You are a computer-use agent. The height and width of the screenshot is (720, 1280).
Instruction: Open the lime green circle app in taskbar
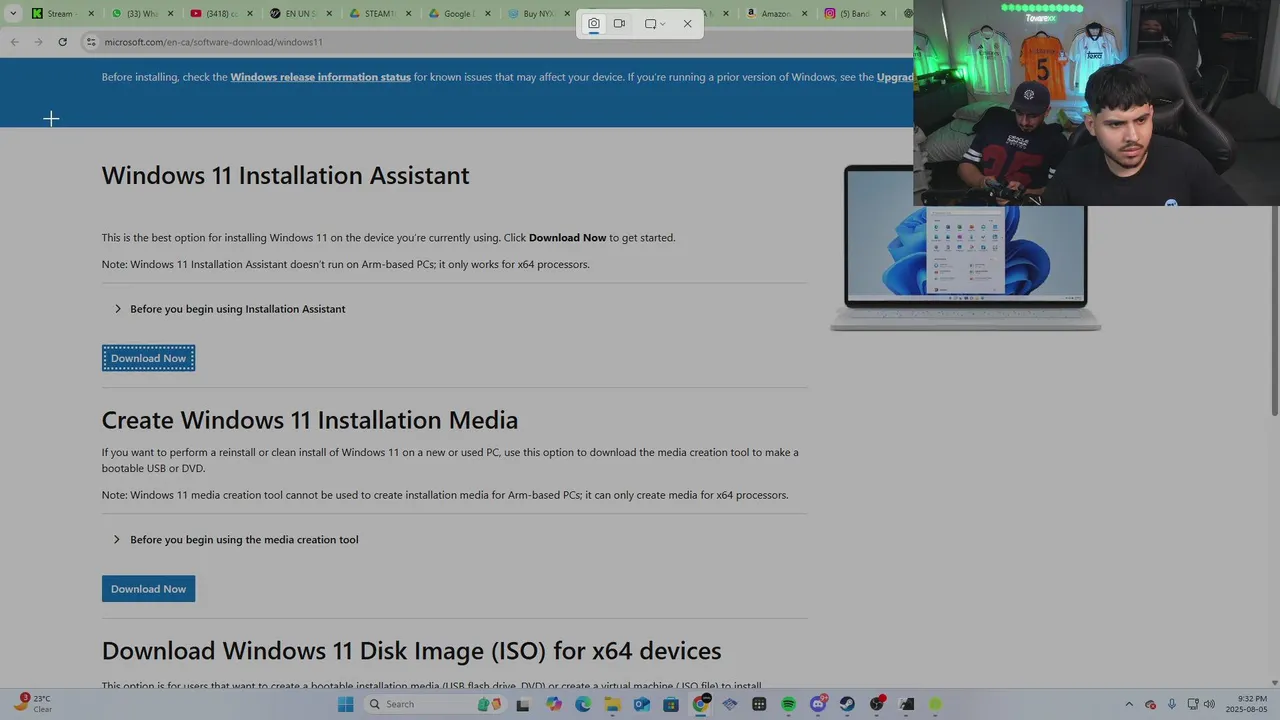click(936, 704)
